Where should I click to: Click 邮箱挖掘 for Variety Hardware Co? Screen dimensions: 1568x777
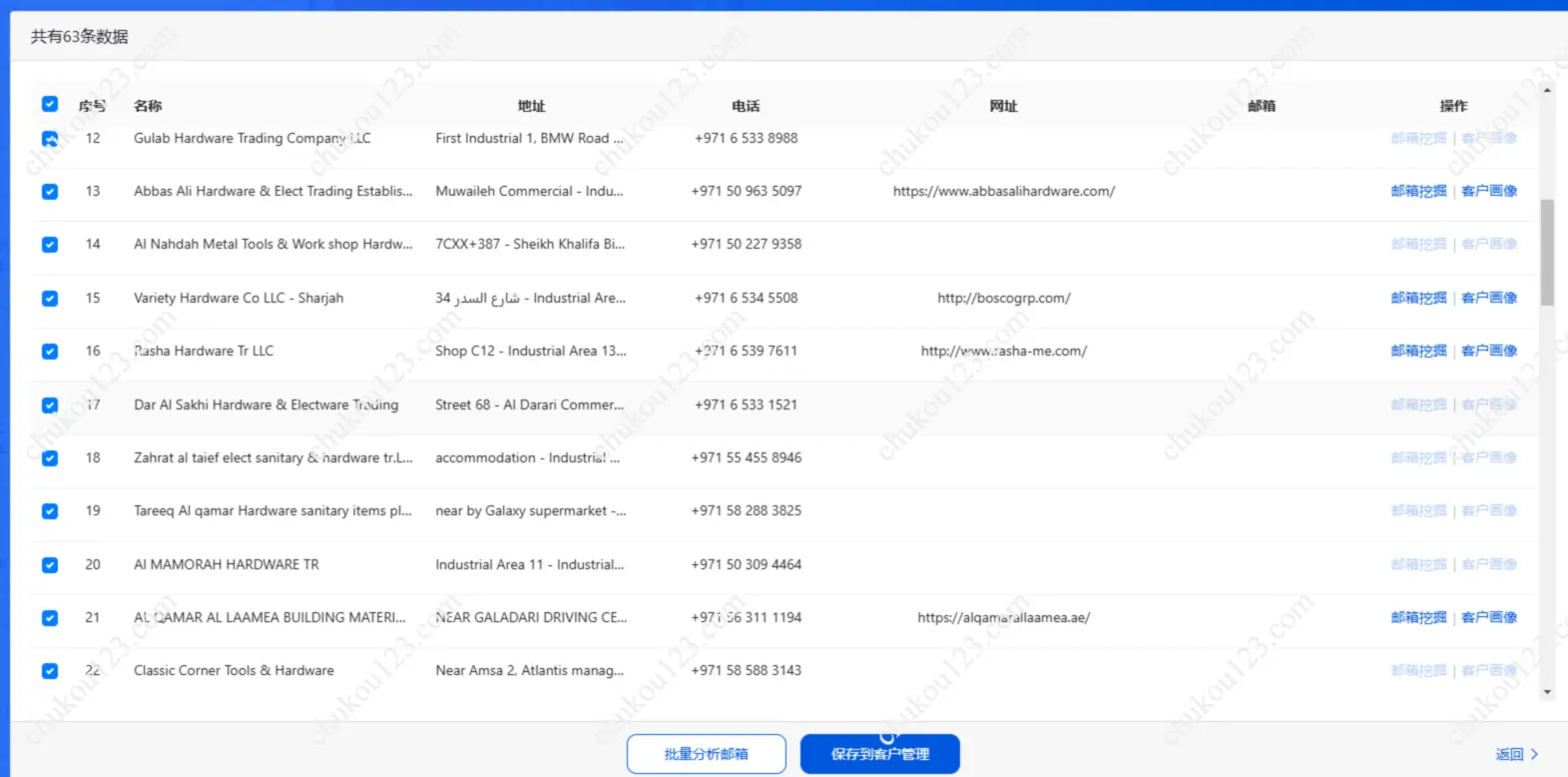tap(1418, 298)
